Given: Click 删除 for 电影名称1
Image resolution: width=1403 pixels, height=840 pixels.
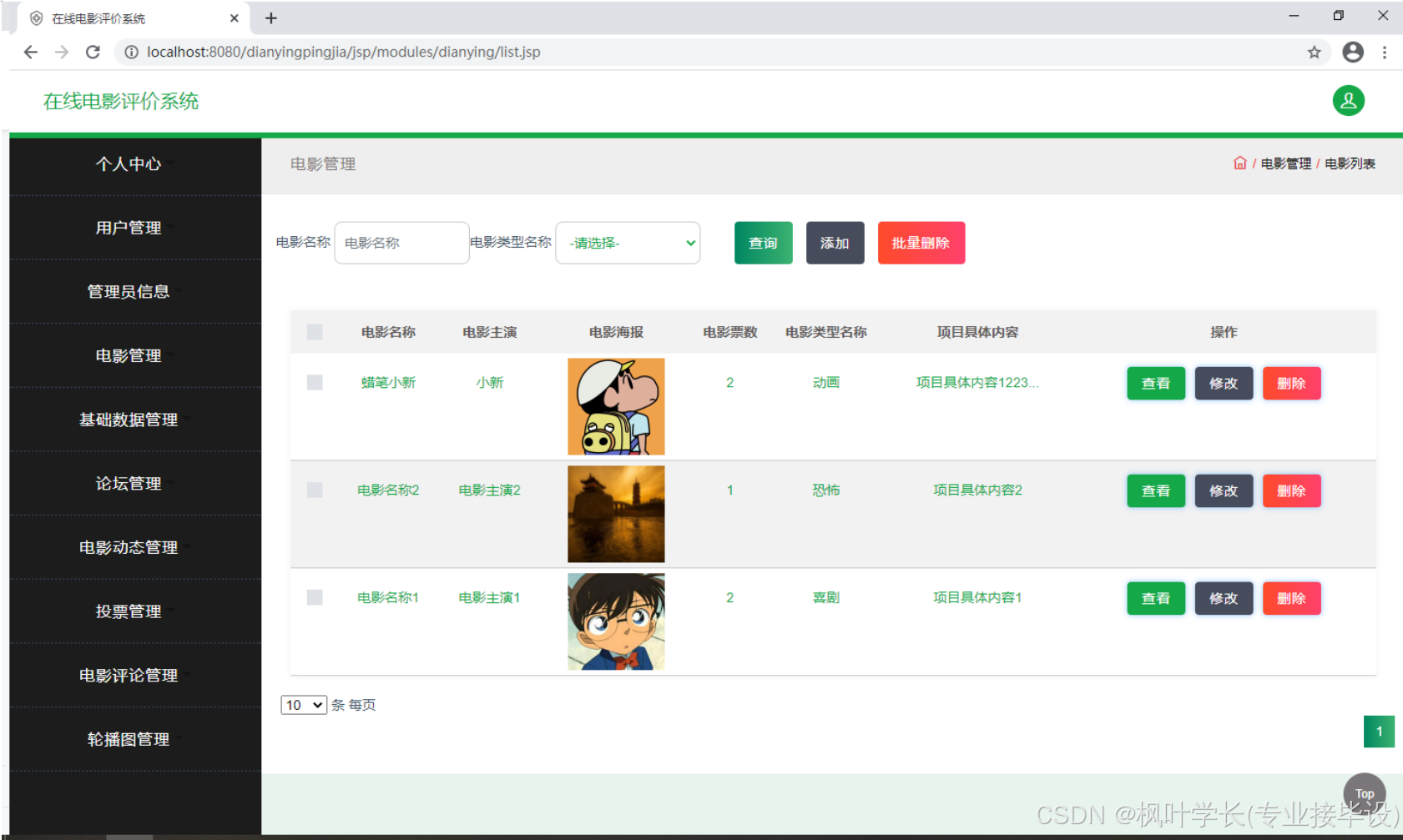Looking at the screenshot, I should point(1291,599).
